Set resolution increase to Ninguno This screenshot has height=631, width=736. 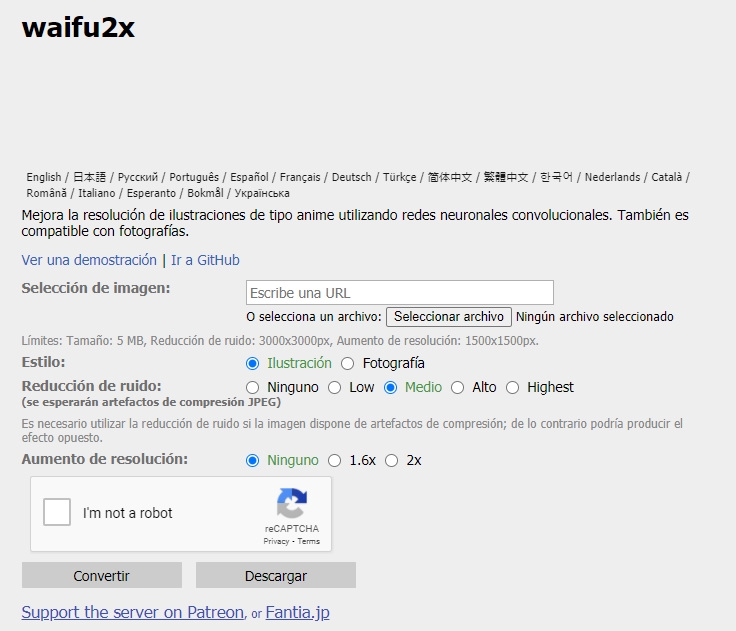pyautogui.click(x=253, y=461)
